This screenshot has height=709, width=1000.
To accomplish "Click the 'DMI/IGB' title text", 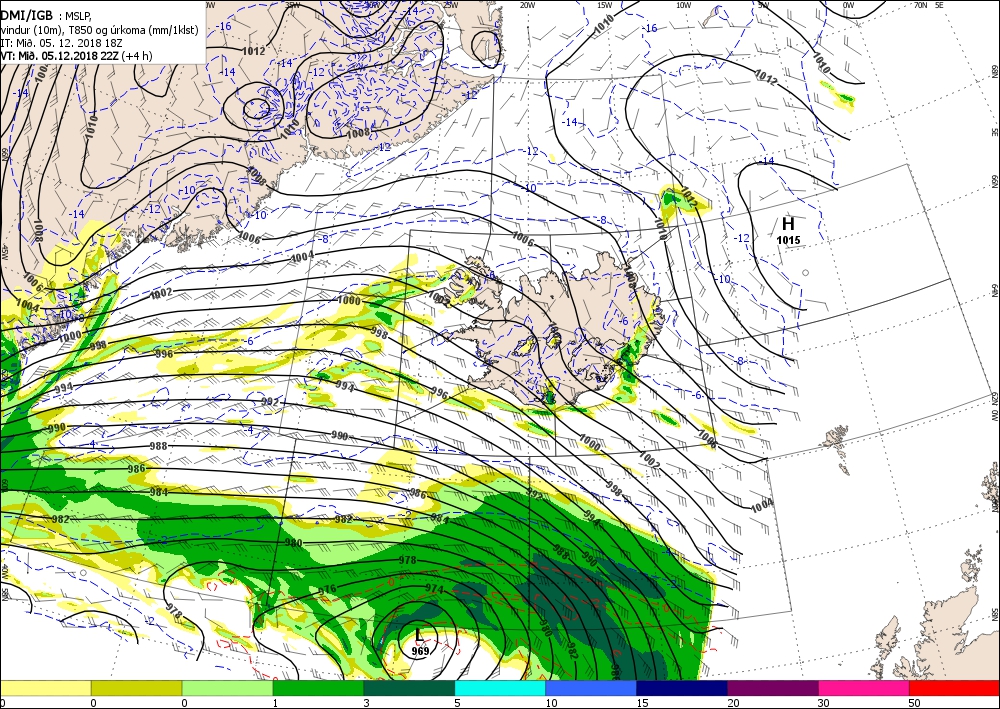I will [27, 15].
